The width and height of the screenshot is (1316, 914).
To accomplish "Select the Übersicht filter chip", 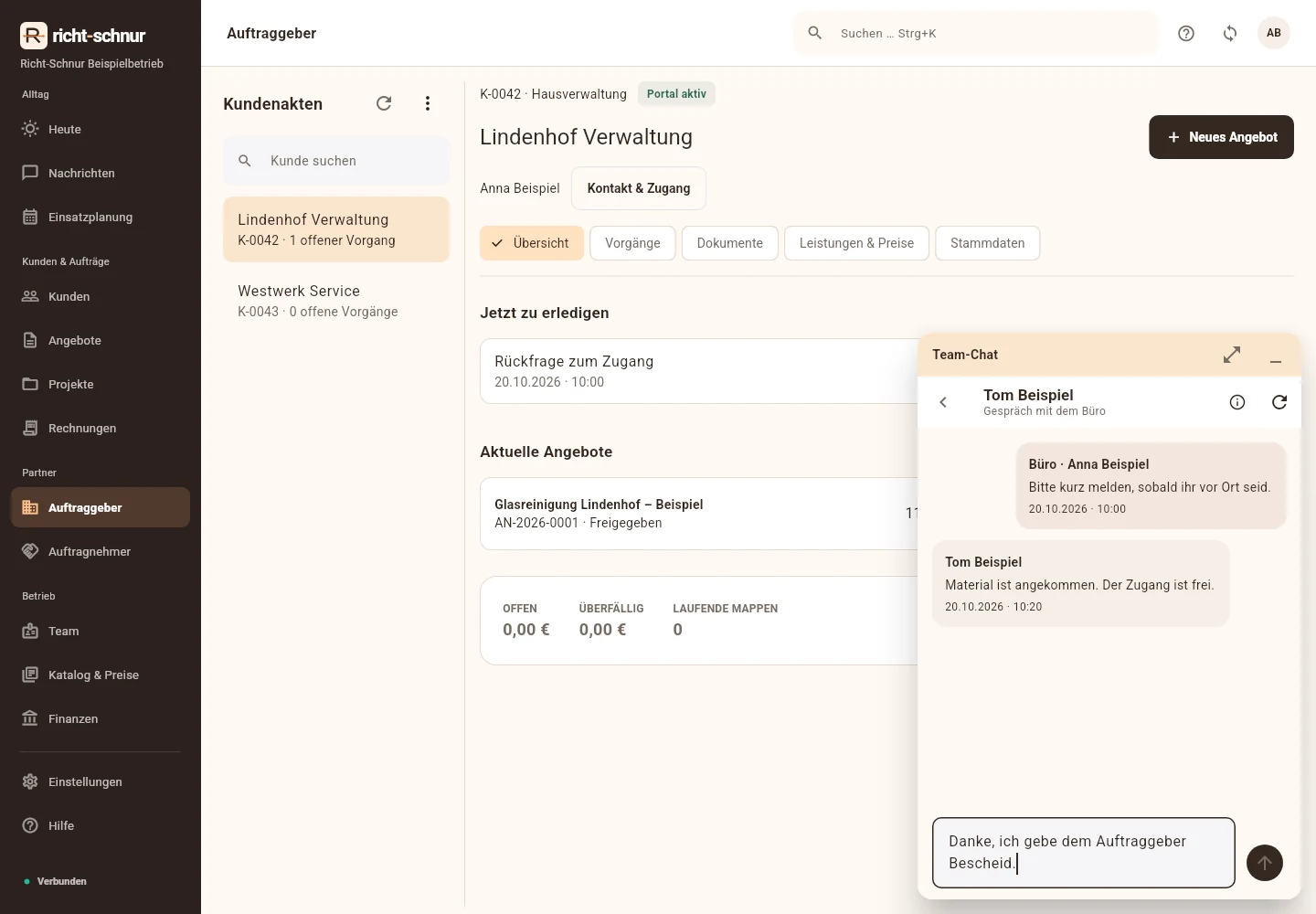I will tap(532, 243).
